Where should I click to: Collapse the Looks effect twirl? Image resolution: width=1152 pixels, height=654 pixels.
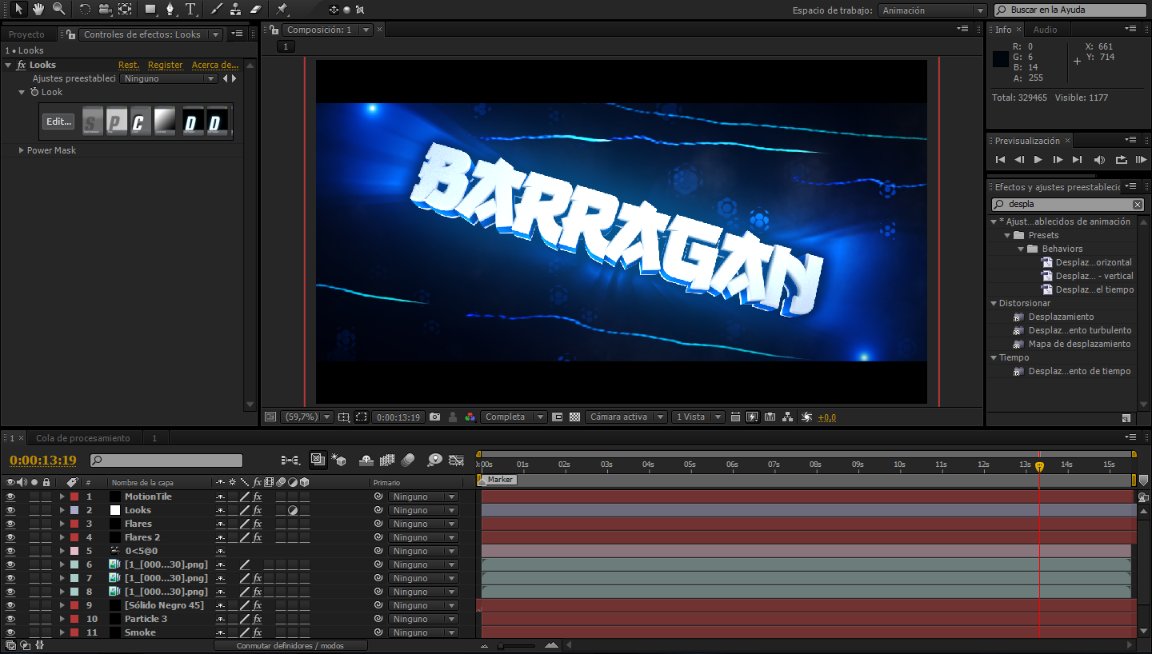[x=8, y=65]
